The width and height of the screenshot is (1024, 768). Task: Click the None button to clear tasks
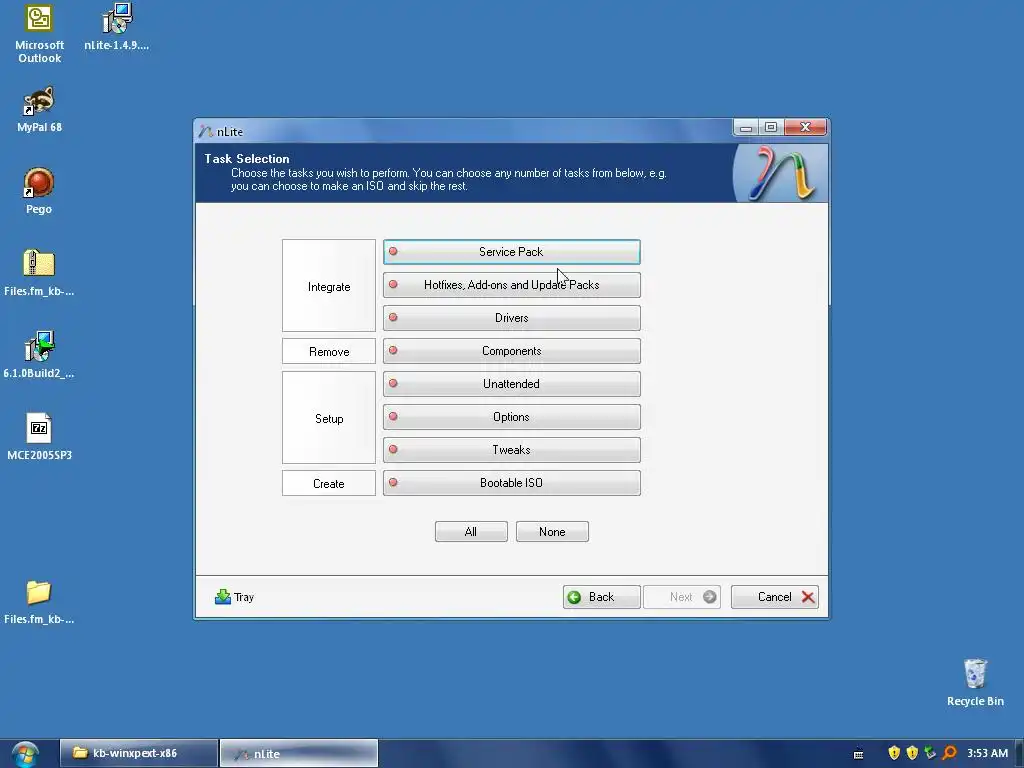tap(552, 532)
